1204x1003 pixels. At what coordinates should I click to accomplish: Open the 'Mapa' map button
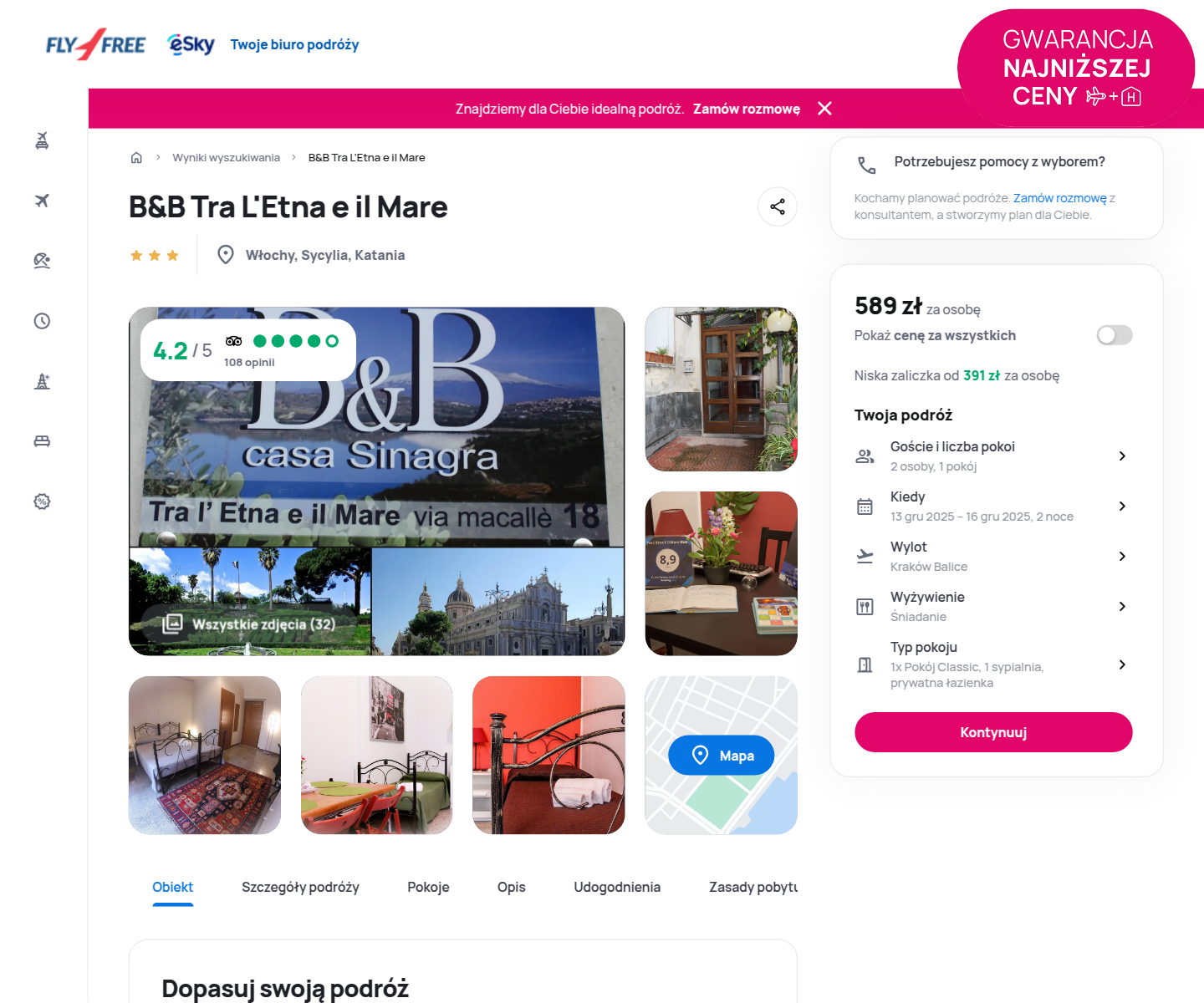coord(721,756)
